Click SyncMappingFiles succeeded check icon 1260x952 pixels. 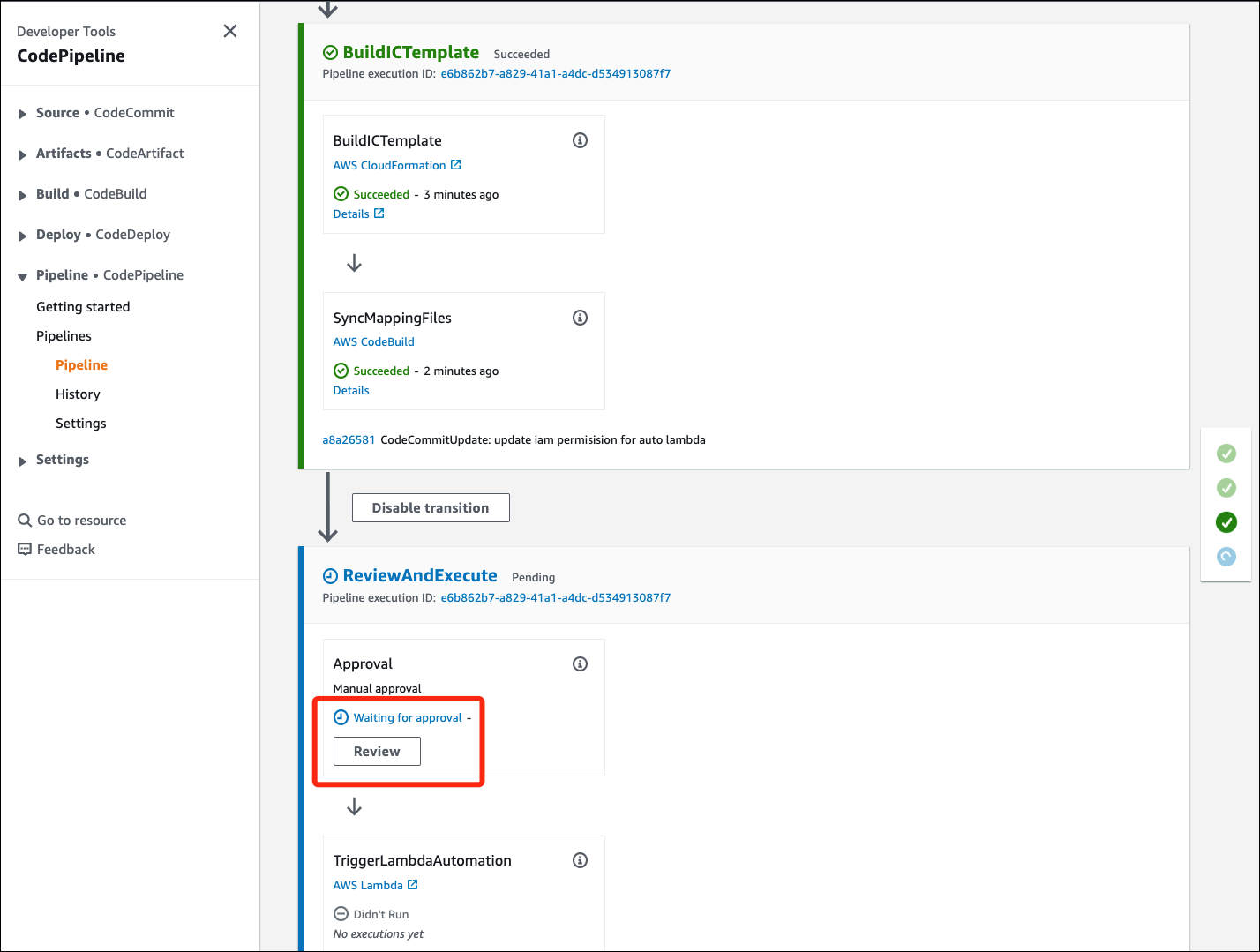click(x=341, y=371)
